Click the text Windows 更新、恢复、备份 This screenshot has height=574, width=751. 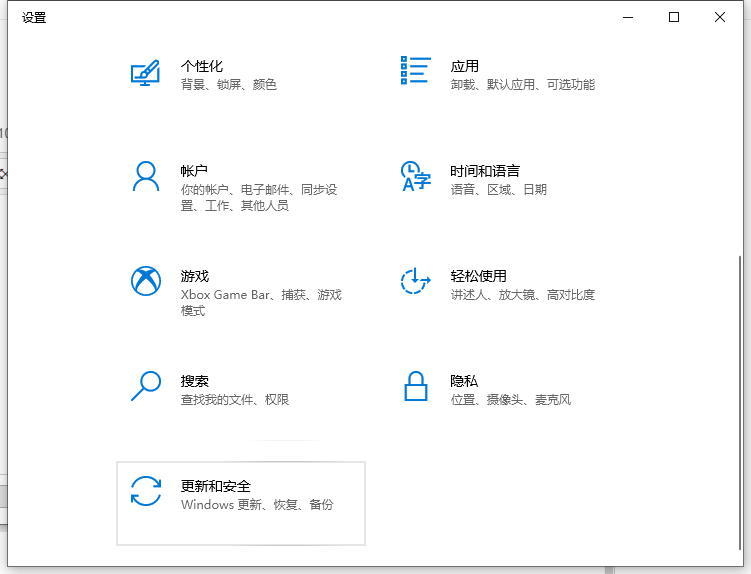click(x=257, y=505)
